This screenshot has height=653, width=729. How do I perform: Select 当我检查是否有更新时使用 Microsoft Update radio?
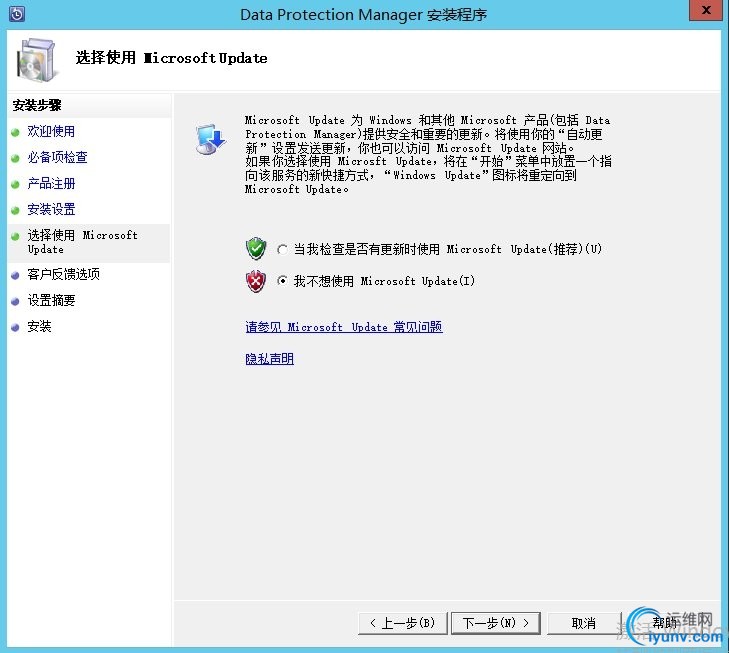[282, 250]
